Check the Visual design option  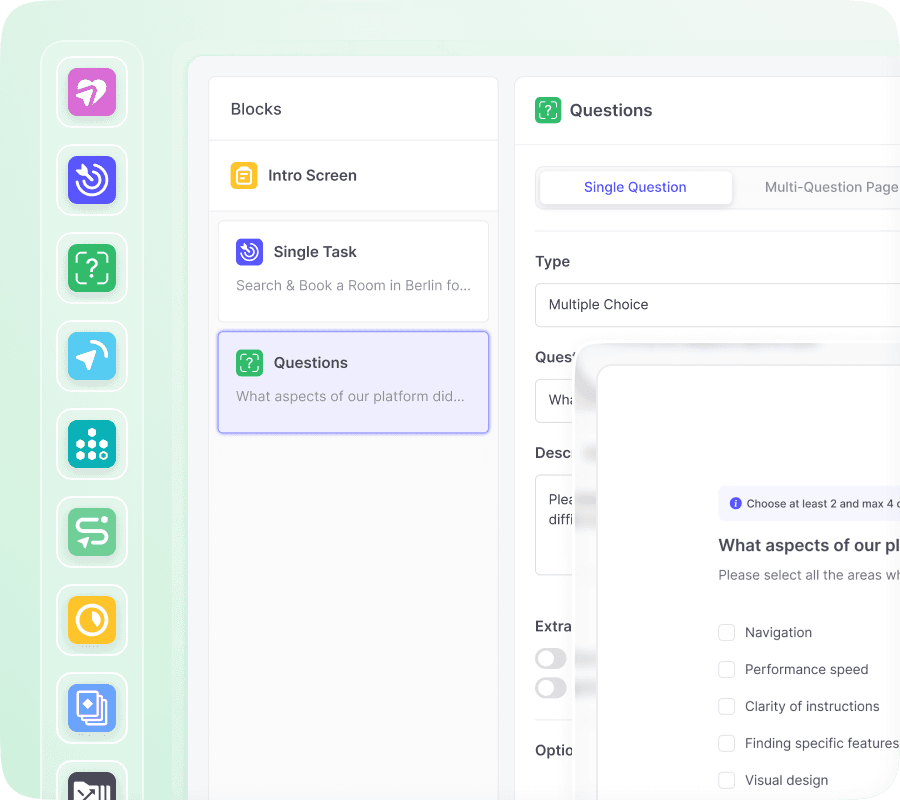[727, 780]
